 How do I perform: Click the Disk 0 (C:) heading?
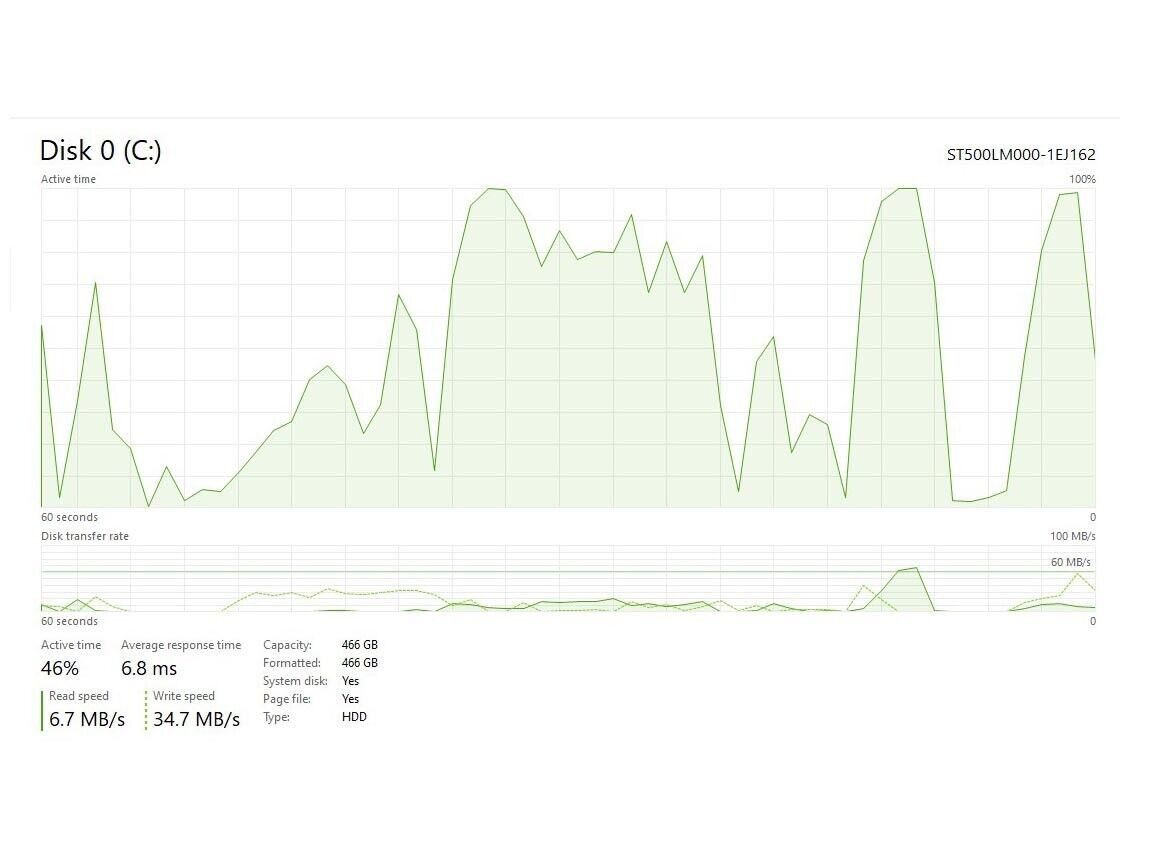coord(100,151)
